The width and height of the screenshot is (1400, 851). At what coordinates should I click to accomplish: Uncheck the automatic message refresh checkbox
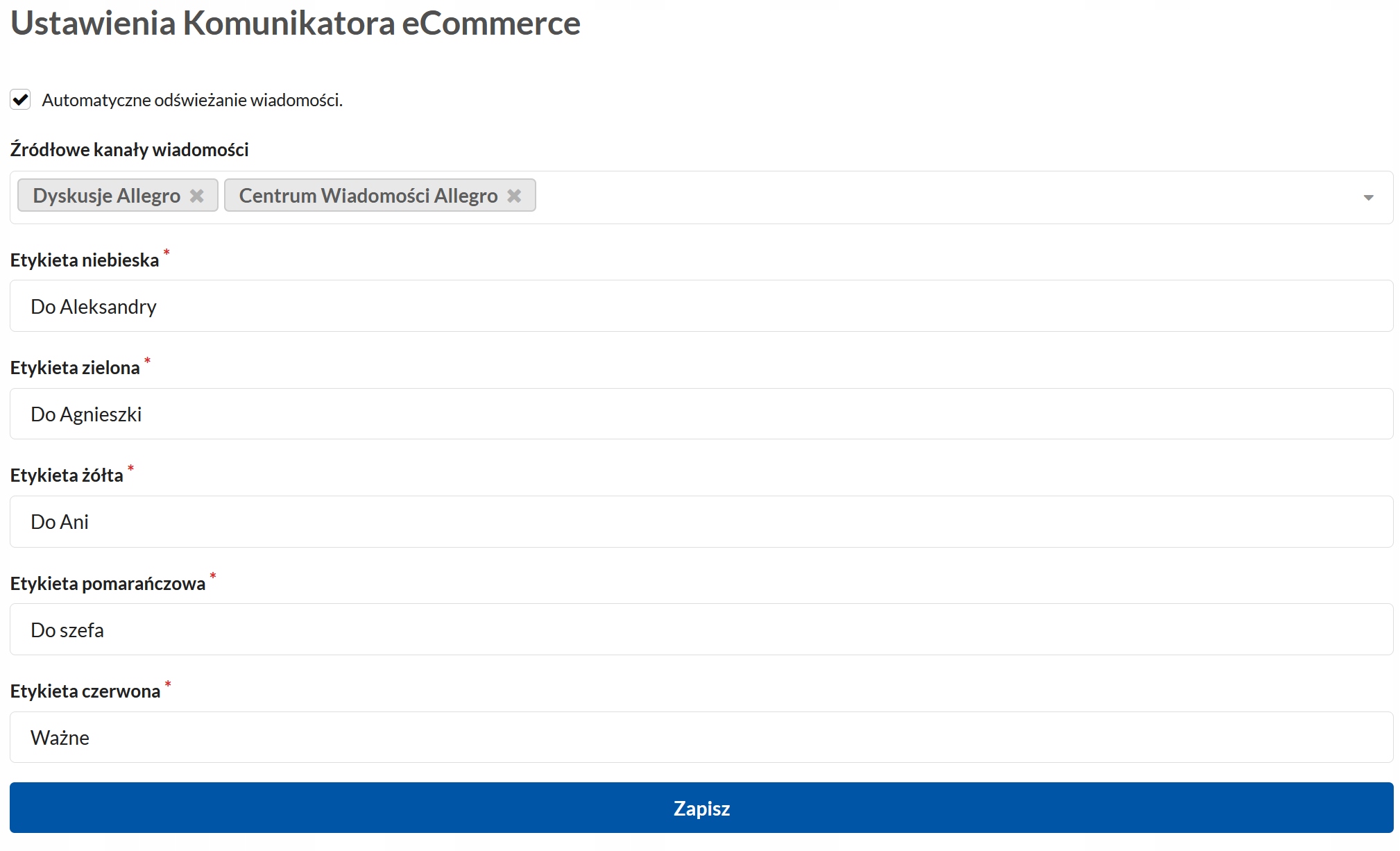pos(21,100)
